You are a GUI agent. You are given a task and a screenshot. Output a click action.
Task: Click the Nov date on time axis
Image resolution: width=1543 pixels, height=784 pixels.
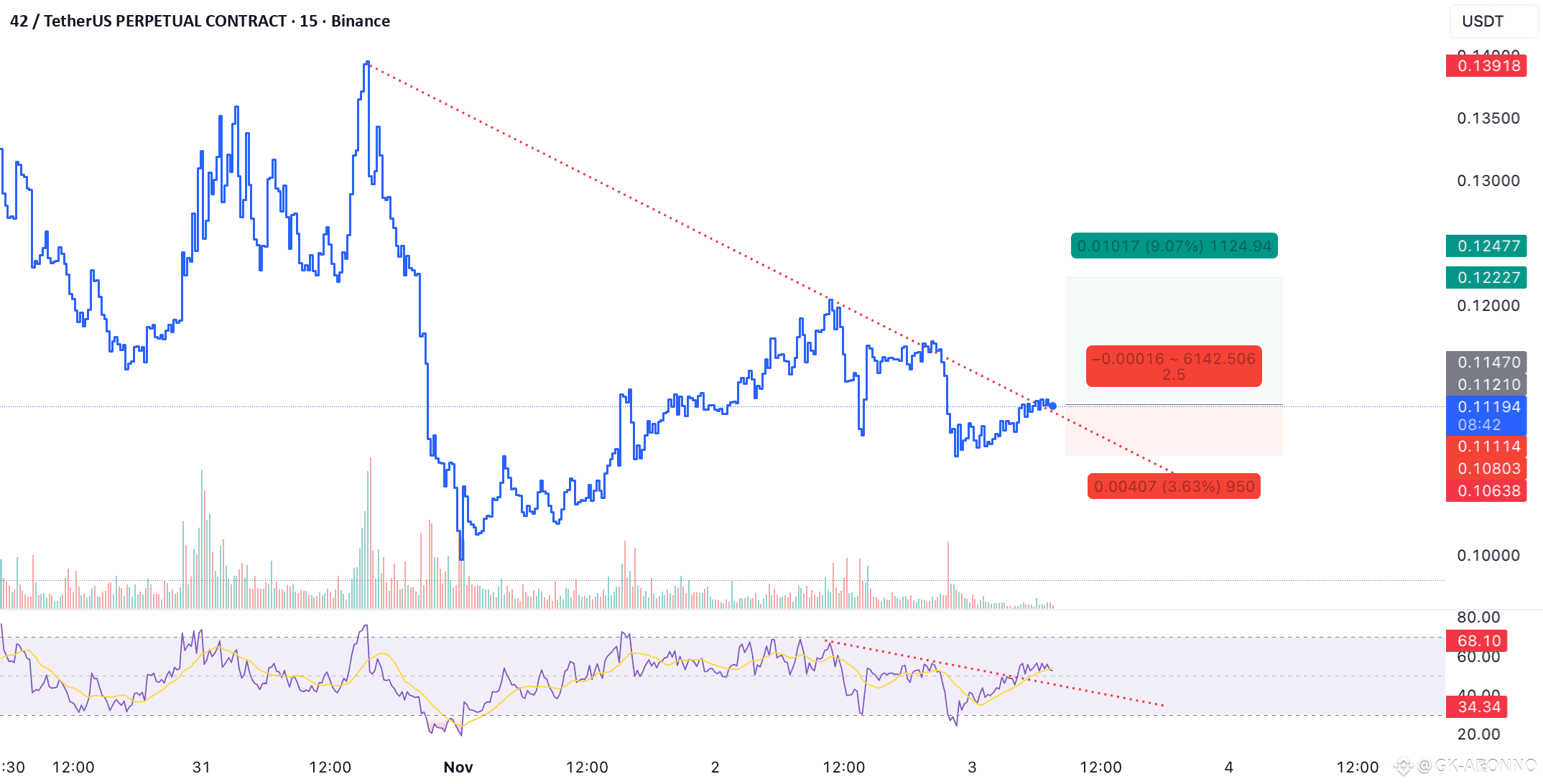[458, 767]
